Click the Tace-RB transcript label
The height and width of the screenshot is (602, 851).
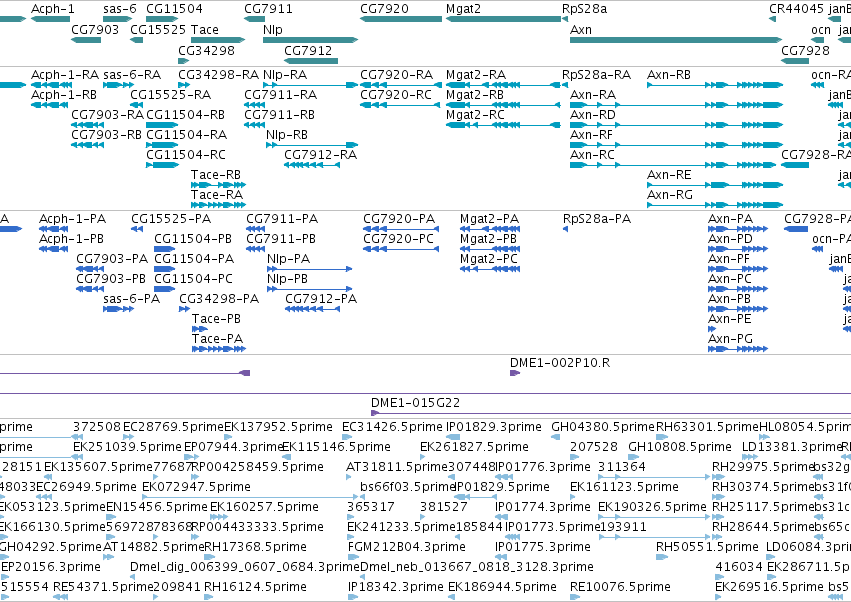tap(216, 175)
